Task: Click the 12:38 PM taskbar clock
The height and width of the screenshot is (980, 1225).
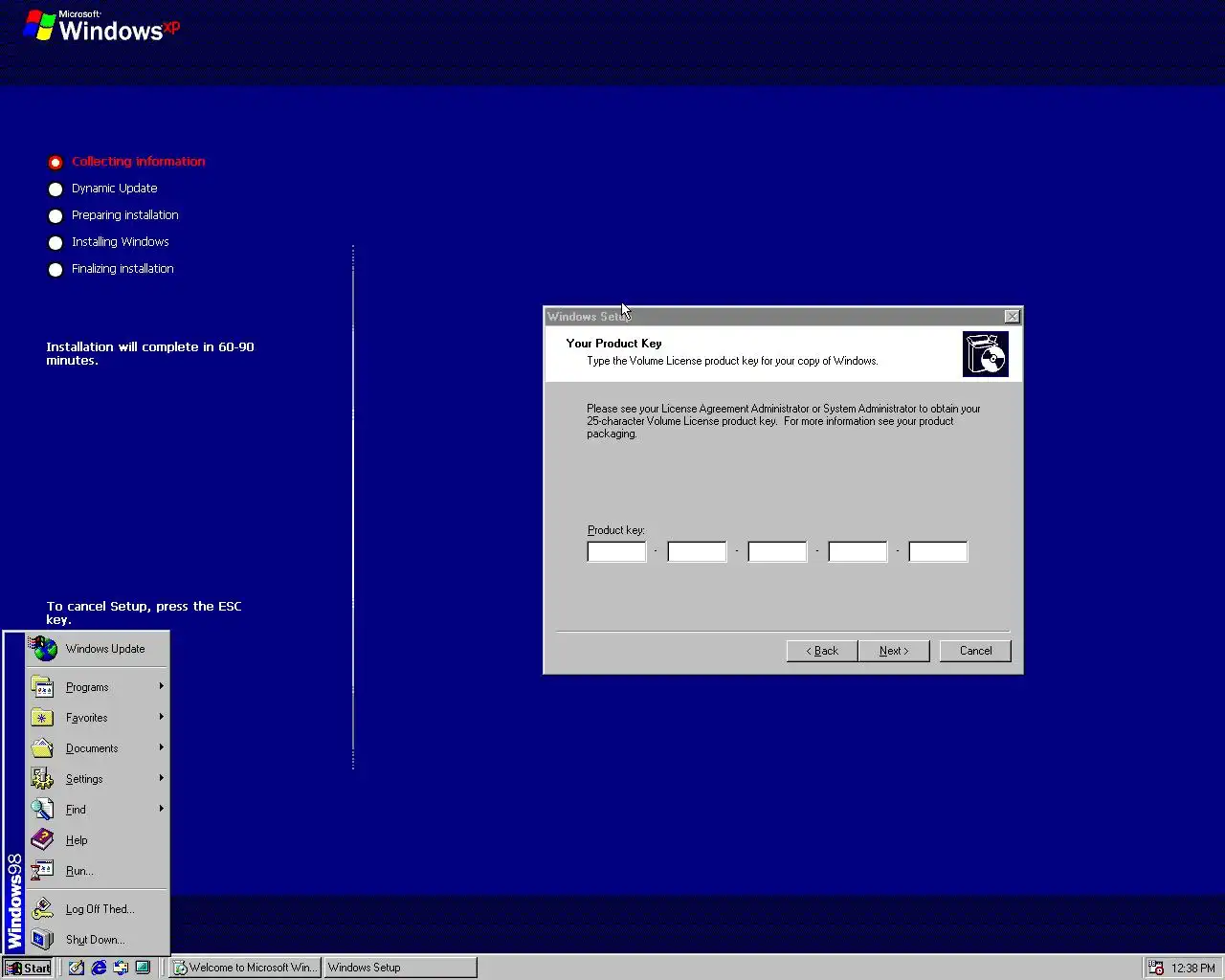Action: click(x=1192, y=969)
